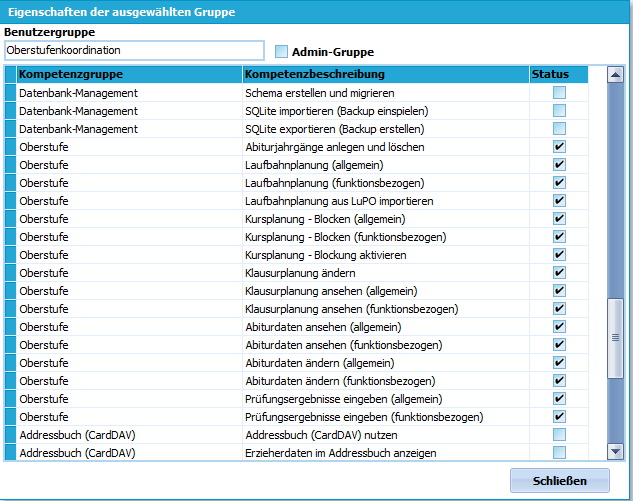Select 'Klausurplanung ansehen (funktionsbezogen)' cell
This screenshot has height=501, width=633.
(x=386, y=309)
